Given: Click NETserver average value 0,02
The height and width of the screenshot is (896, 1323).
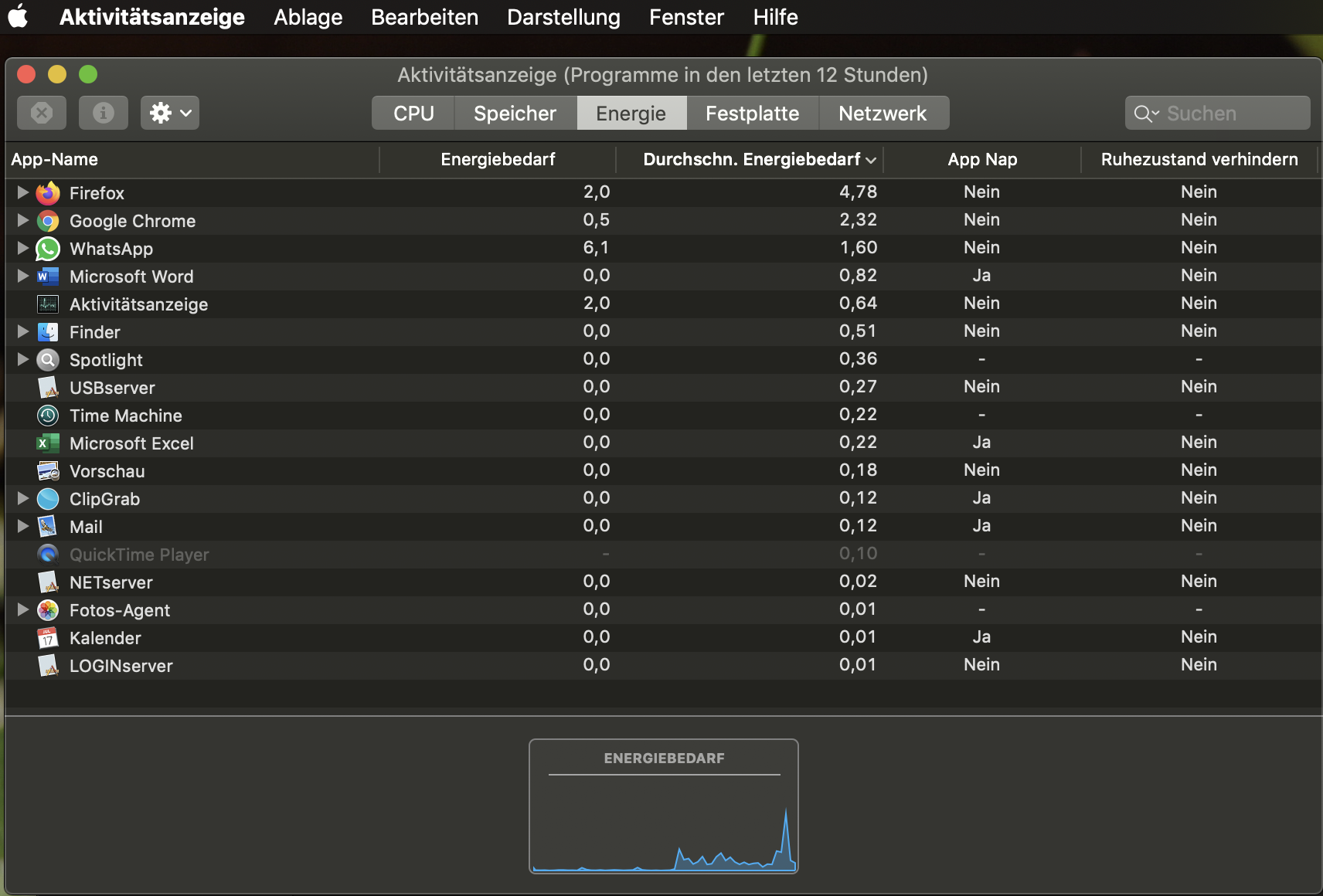Looking at the screenshot, I should [x=859, y=582].
